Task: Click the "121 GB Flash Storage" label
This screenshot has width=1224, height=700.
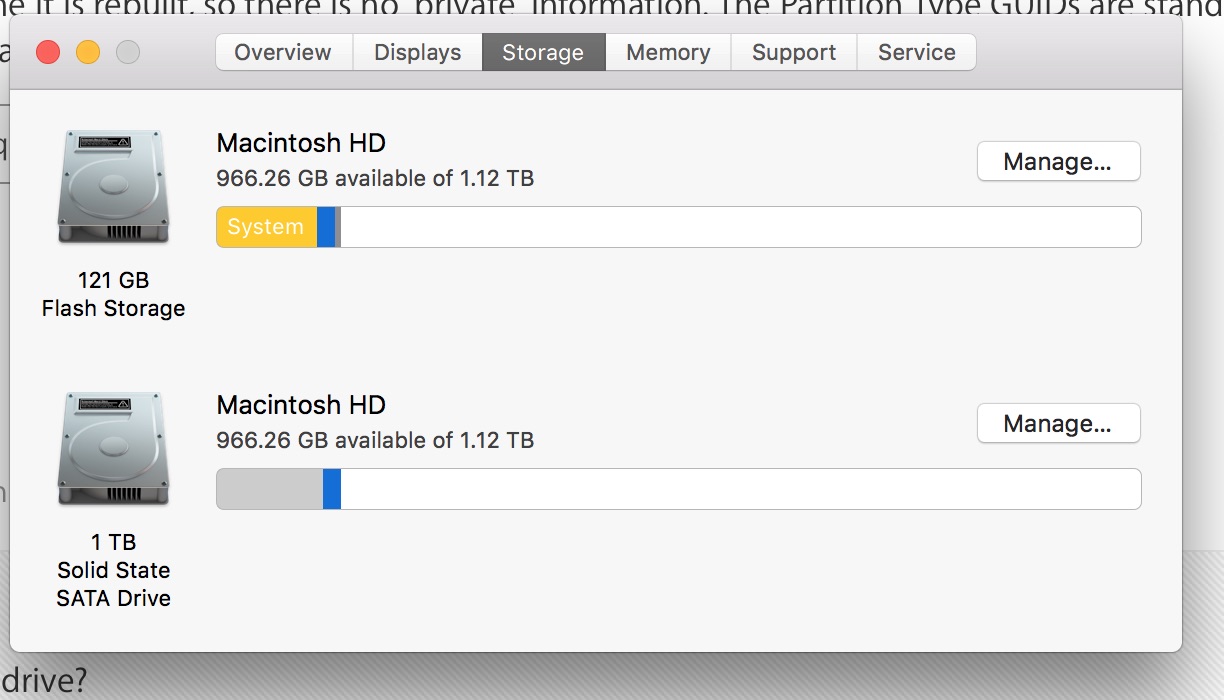Action: tap(113, 294)
